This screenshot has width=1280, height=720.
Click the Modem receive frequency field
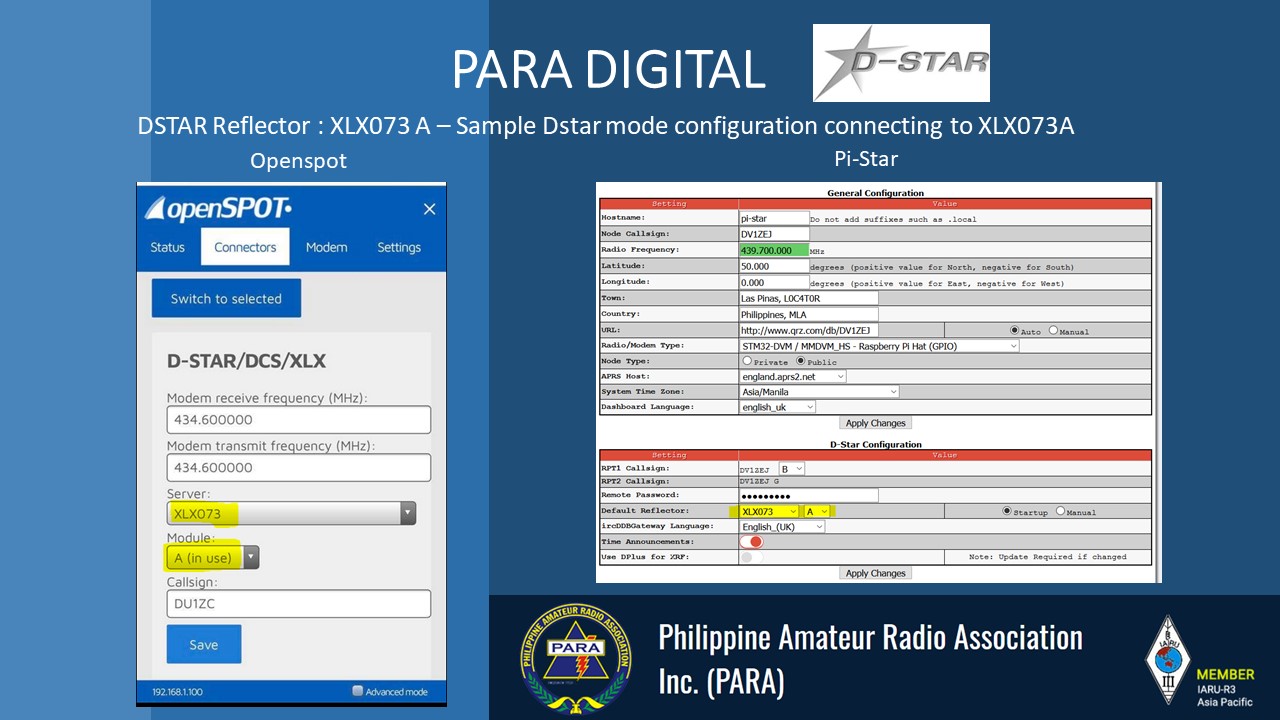pyautogui.click(x=299, y=420)
